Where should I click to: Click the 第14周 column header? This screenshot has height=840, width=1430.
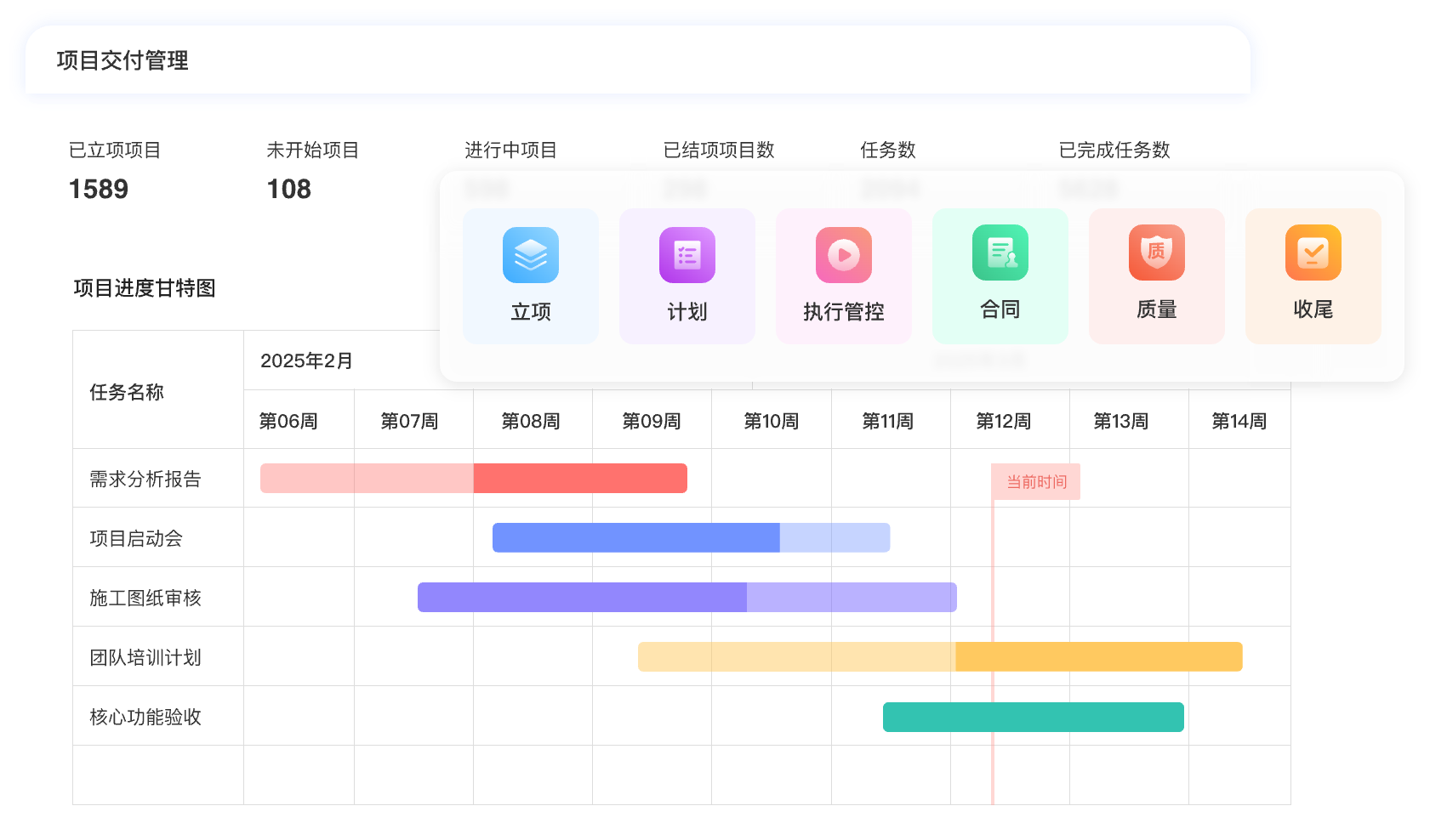click(x=1239, y=421)
